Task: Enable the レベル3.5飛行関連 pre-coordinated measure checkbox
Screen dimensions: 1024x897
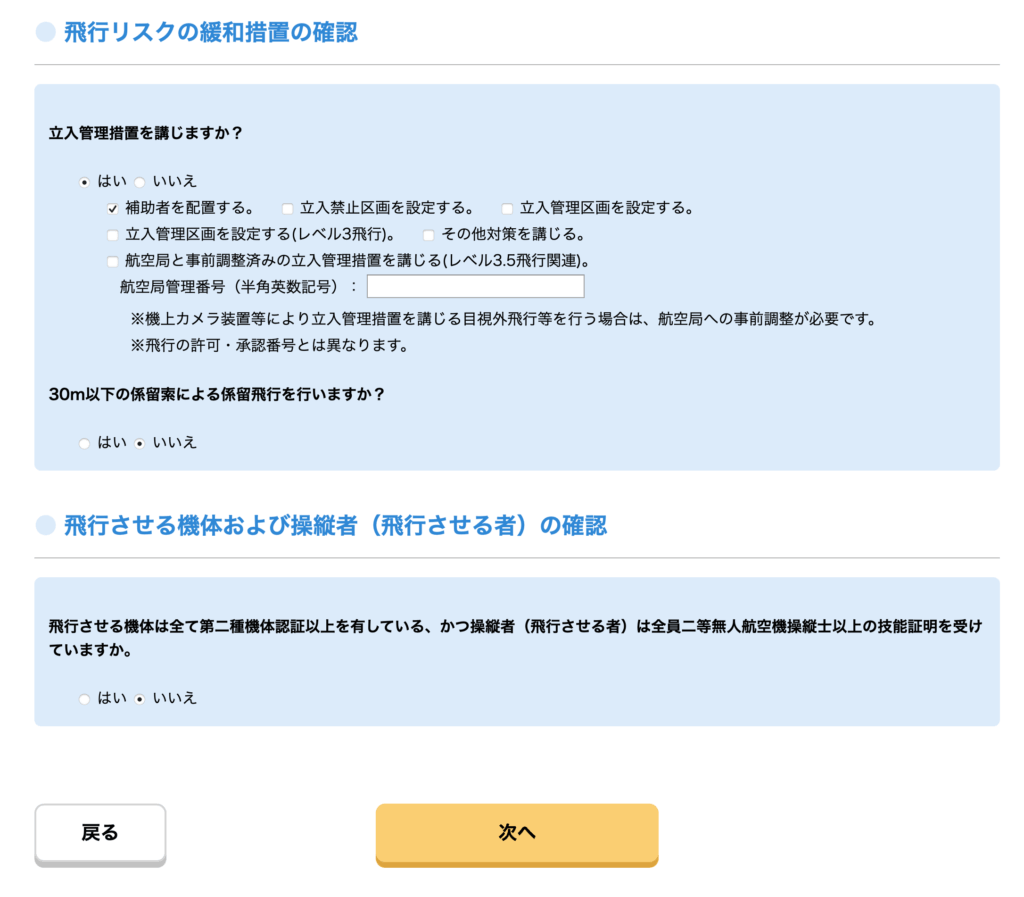Action: pos(113,262)
